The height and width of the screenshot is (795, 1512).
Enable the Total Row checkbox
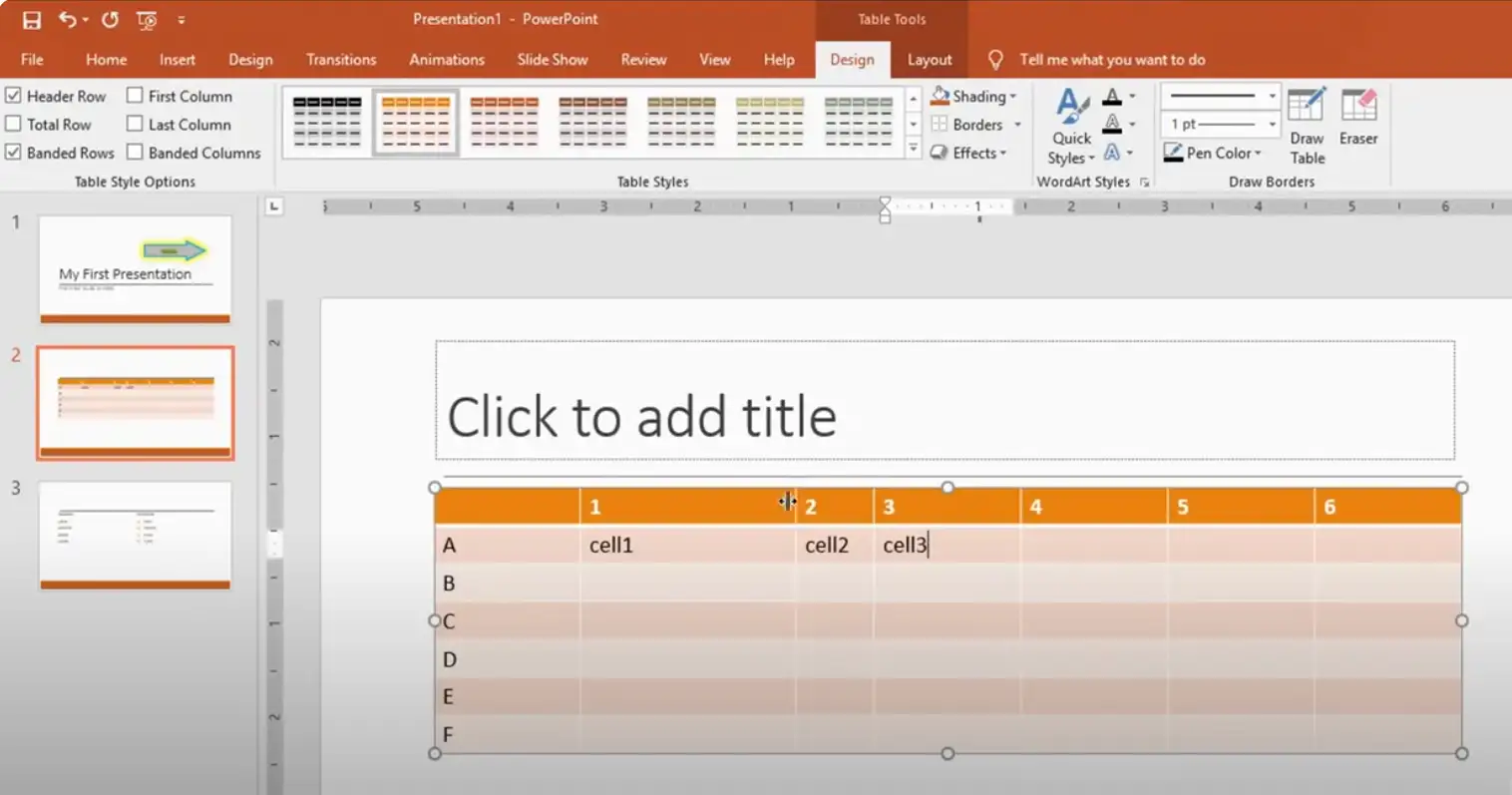coord(14,125)
